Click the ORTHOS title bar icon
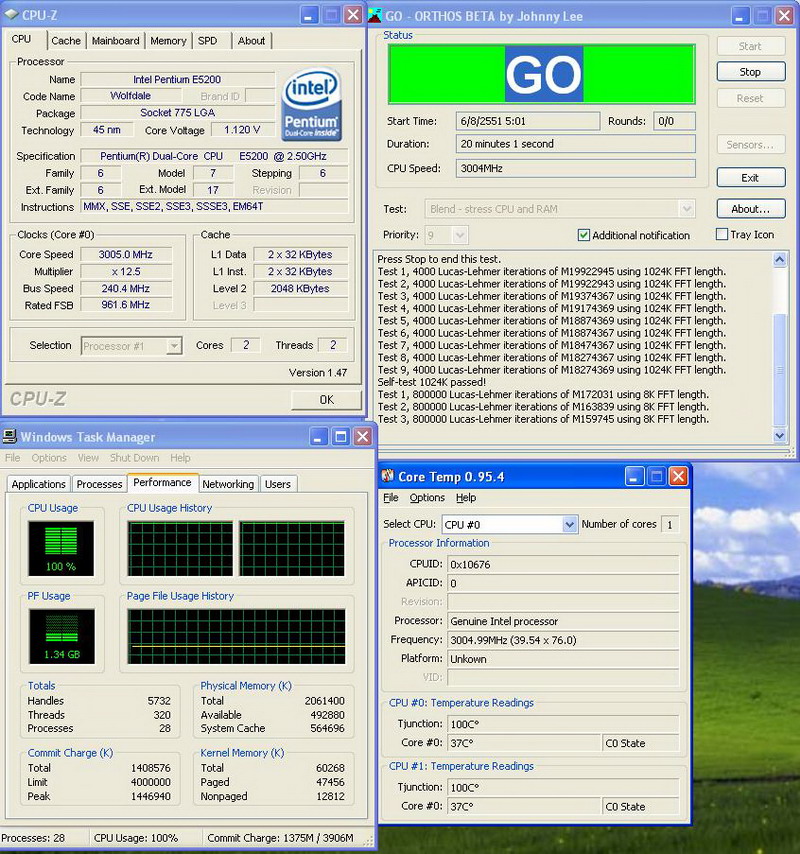 coord(375,15)
